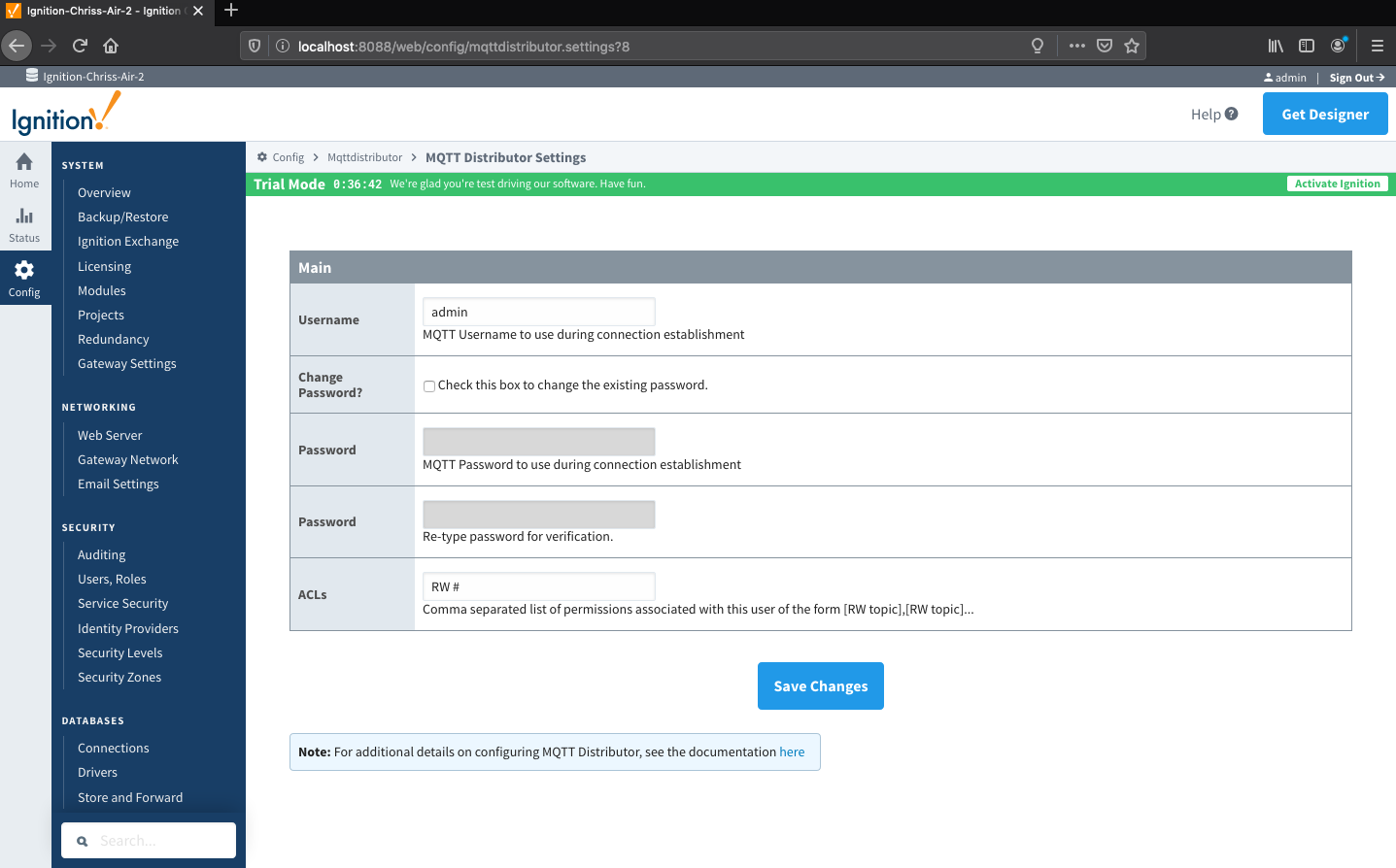
Task: Open Service Security page
Action: coord(122,603)
